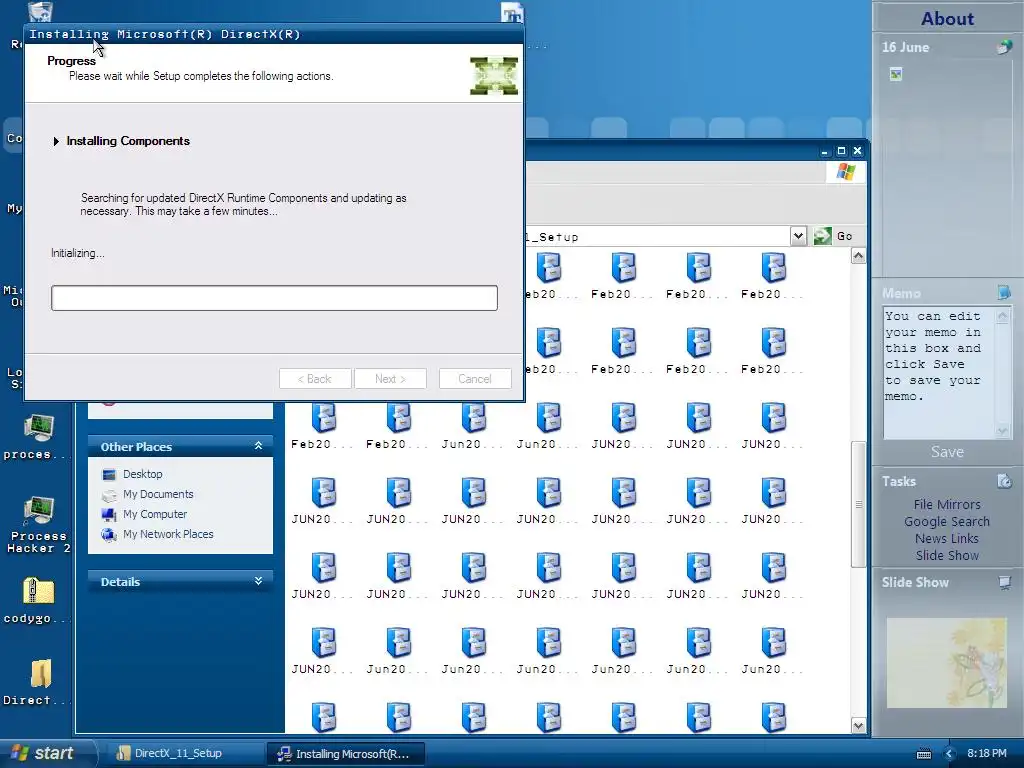Image resolution: width=1024 pixels, height=768 pixels.
Task: Click the Next button in DirectX setup
Action: [x=390, y=379]
